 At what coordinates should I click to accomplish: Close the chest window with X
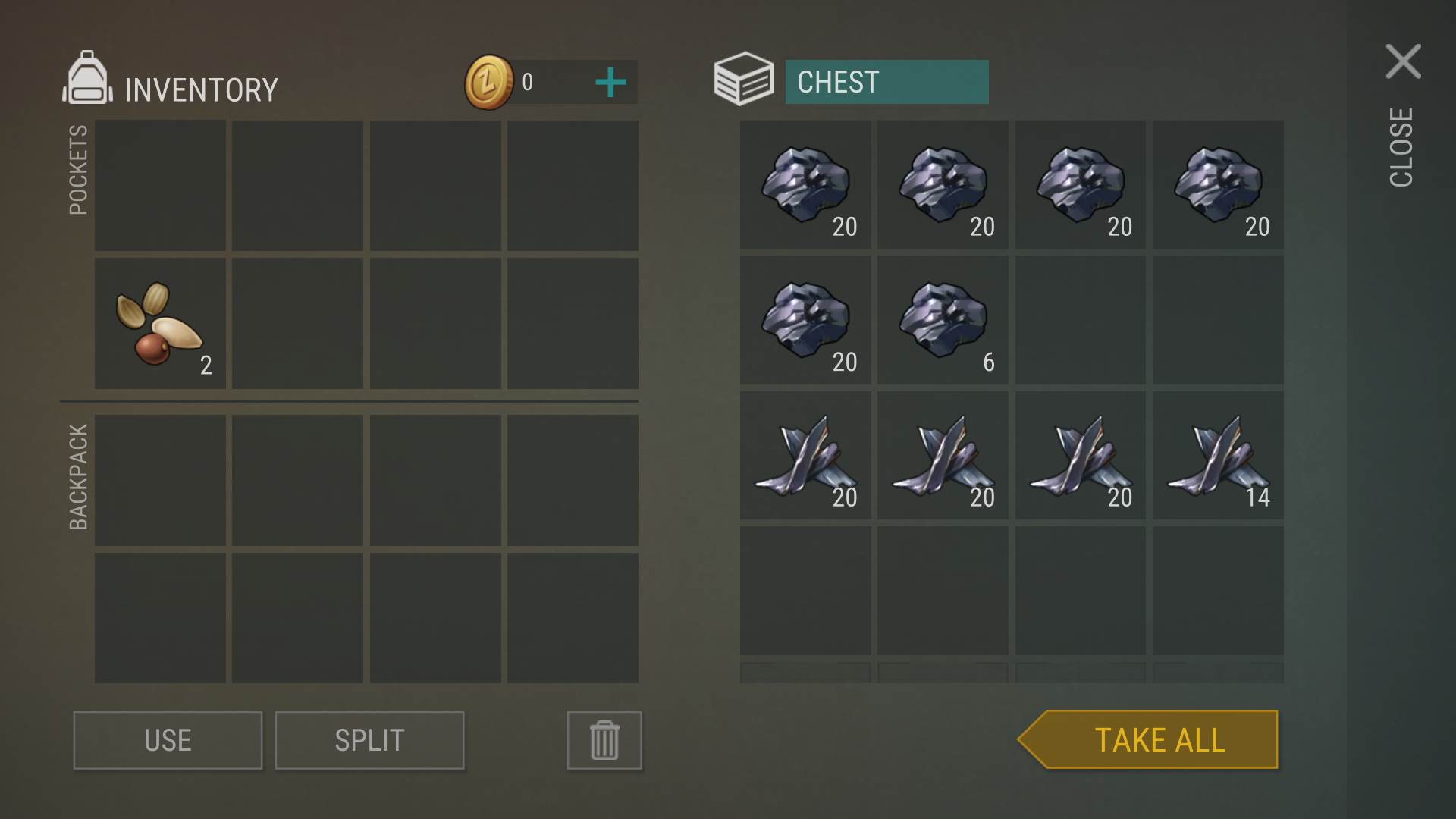point(1403,61)
